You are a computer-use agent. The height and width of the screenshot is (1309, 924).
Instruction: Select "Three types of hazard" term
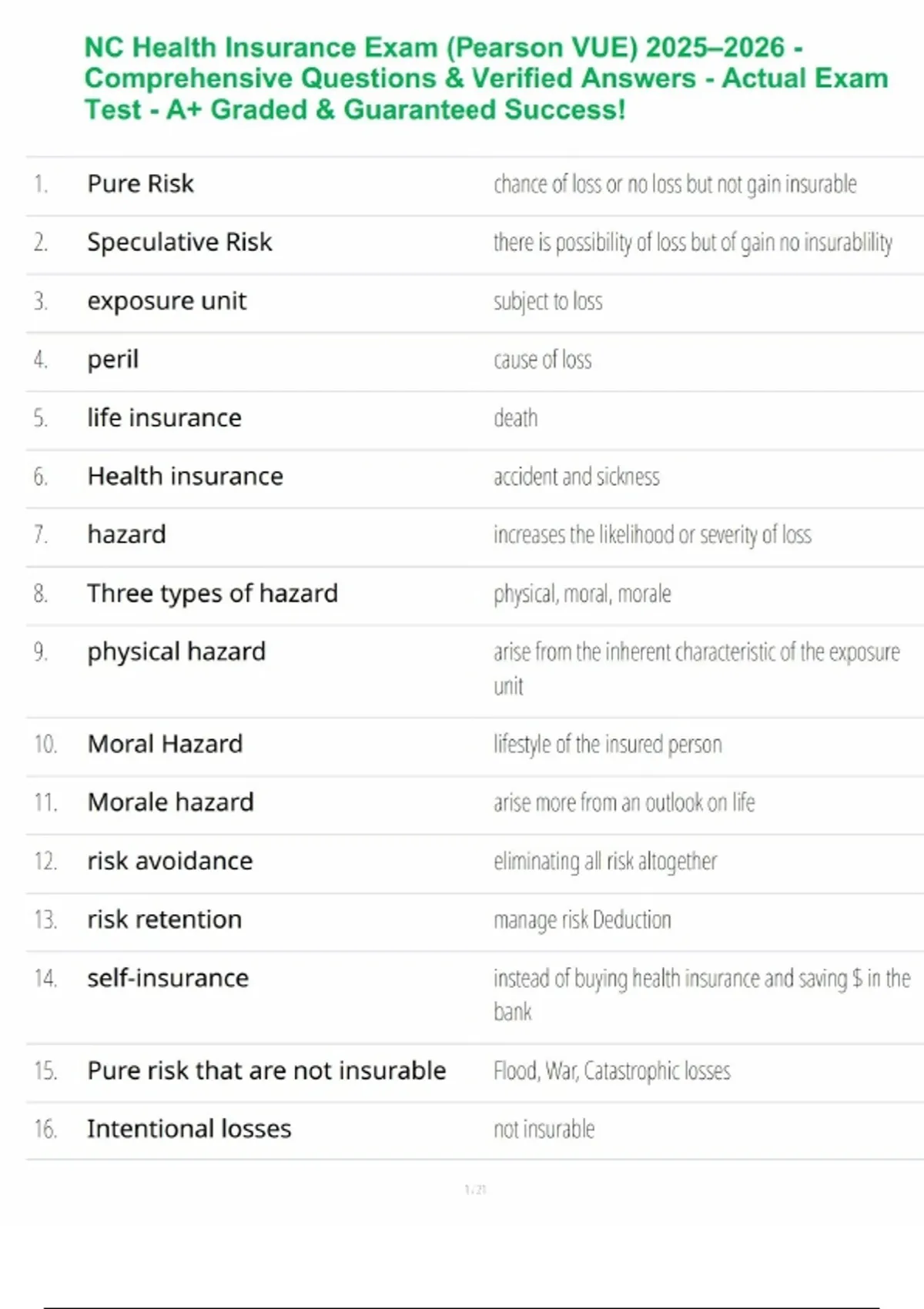(x=212, y=594)
